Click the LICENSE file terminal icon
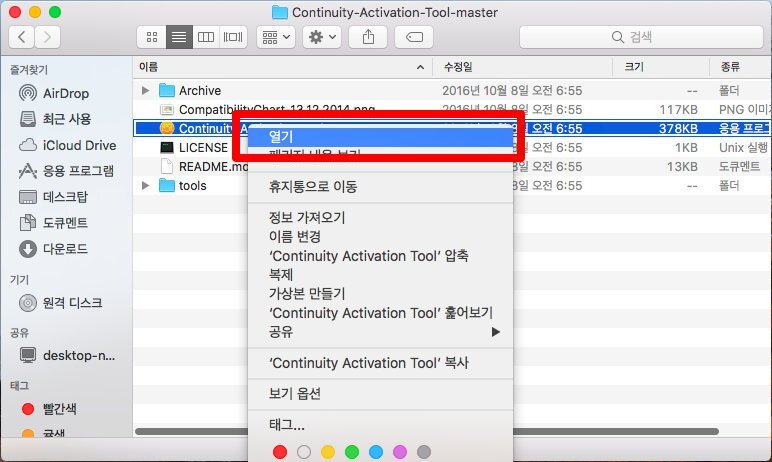 pyautogui.click(x=167, y=147)
